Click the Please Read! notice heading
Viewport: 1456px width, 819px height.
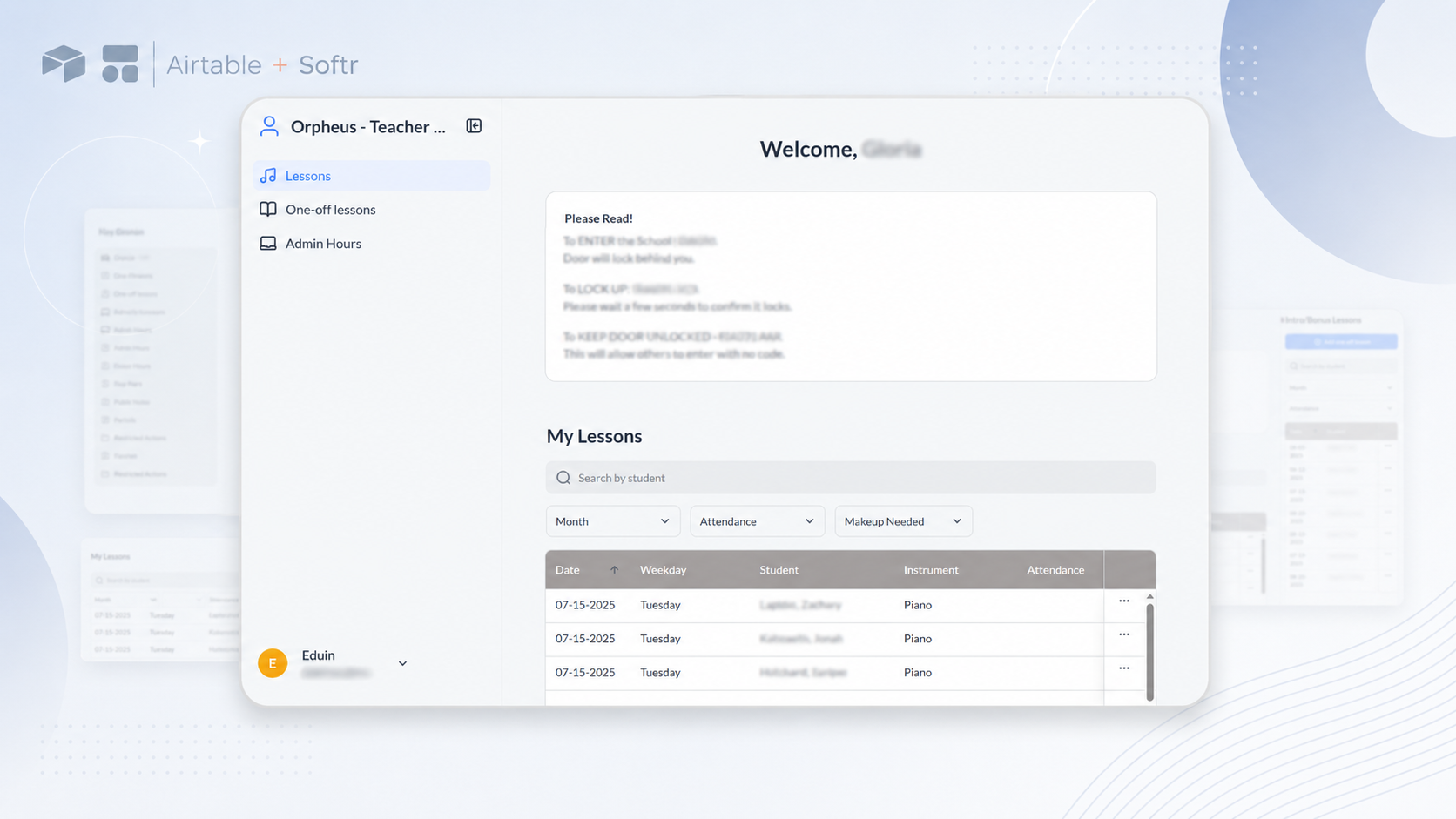point(598,218)
